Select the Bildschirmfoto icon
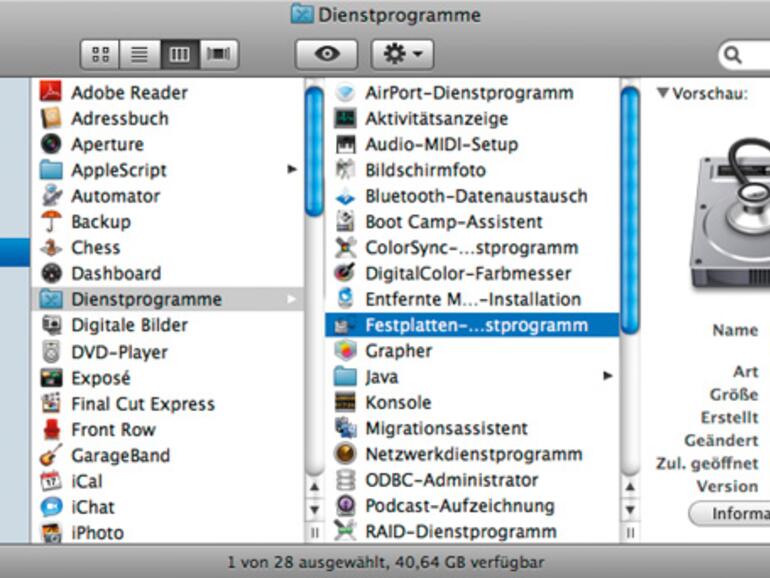 point(345,170)
